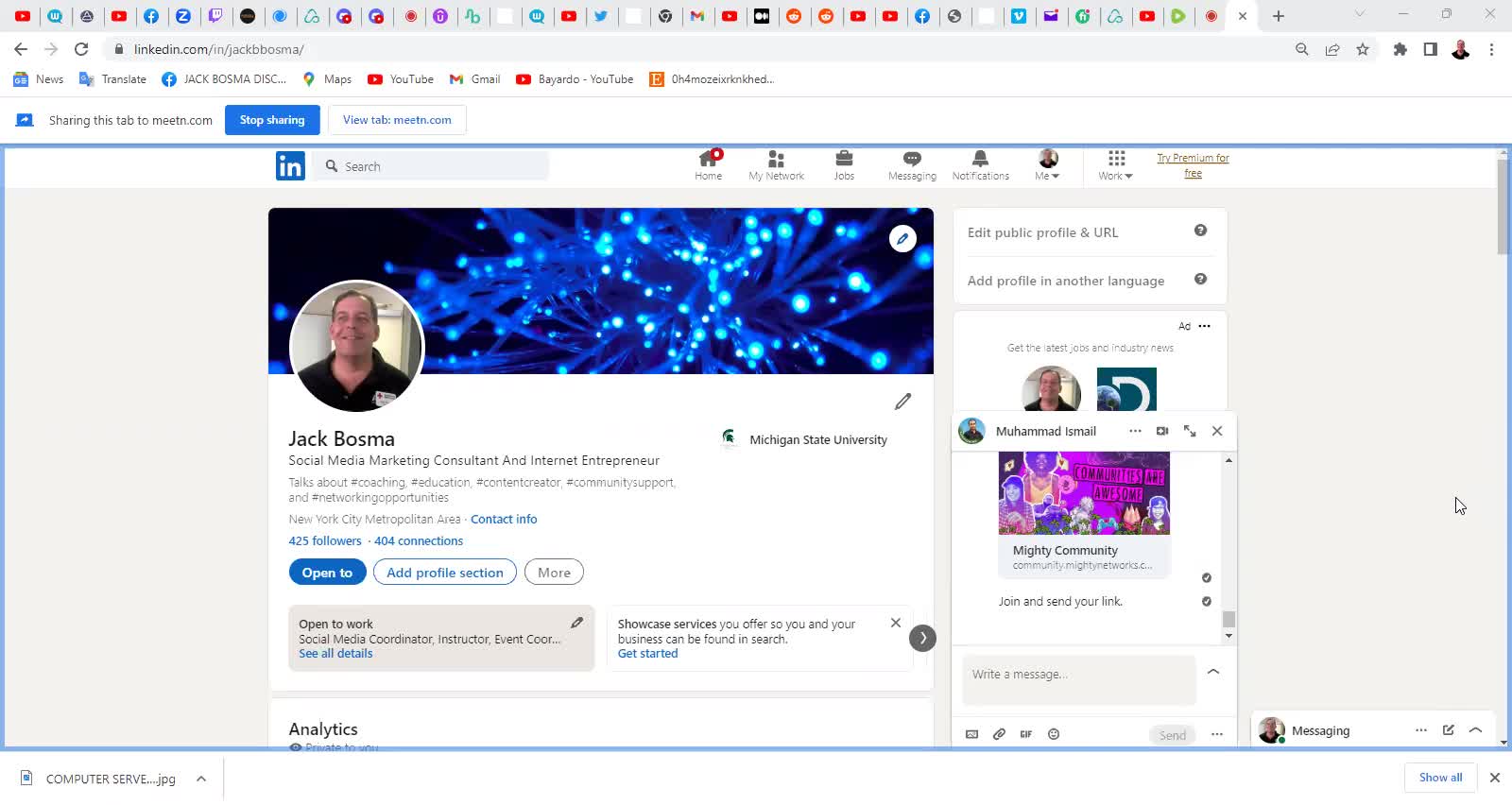Click Add profile section button
1512x805 pixels.
445,573
